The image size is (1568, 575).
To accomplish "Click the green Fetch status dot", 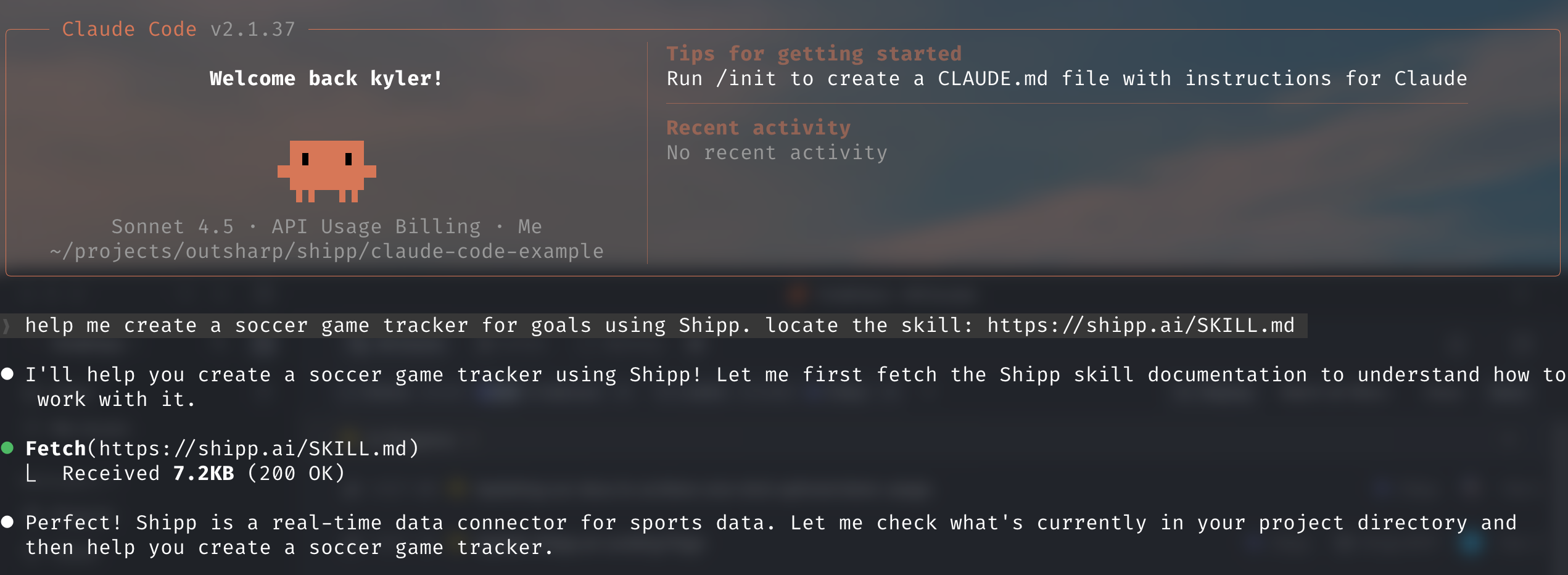I will pyautogui.click(x=7, y=449).
